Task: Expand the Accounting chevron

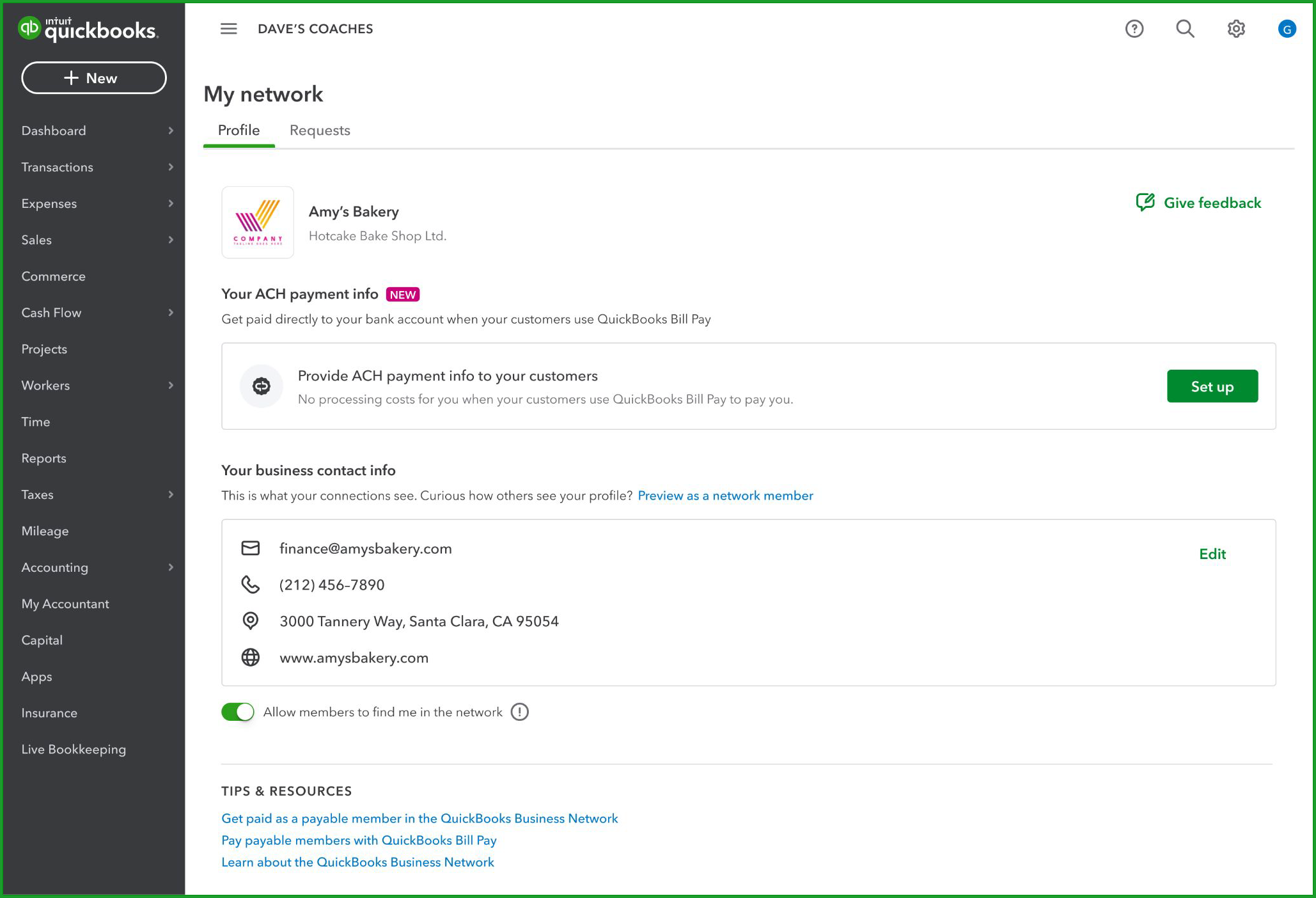Action: [171, 567]
